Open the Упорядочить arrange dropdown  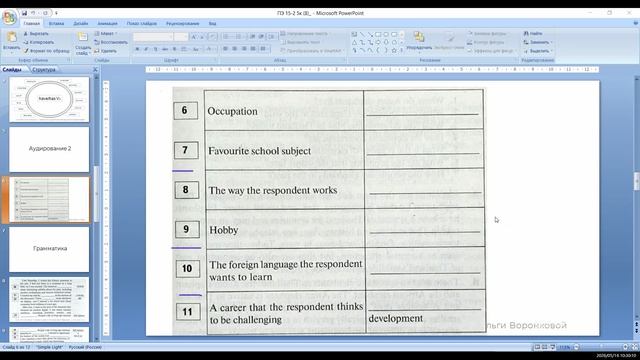point(419,42)
